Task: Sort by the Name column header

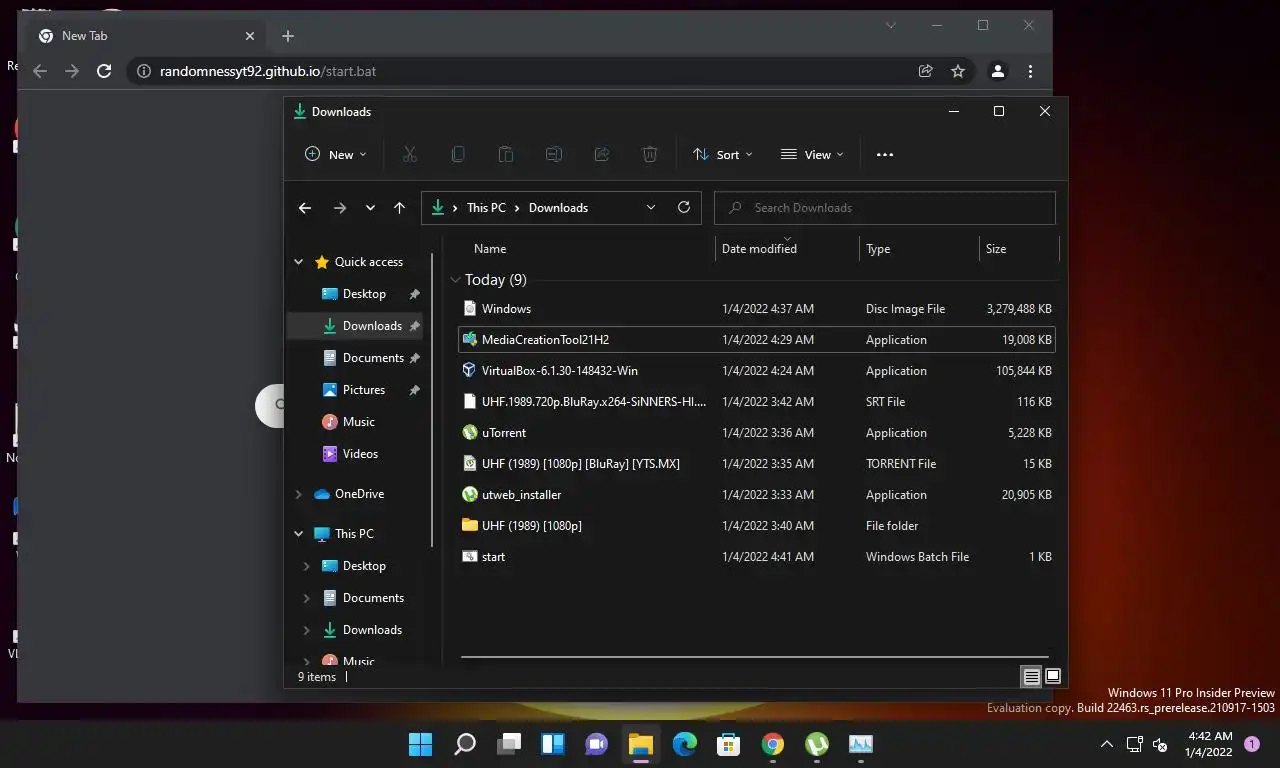Action: (490, 249)
